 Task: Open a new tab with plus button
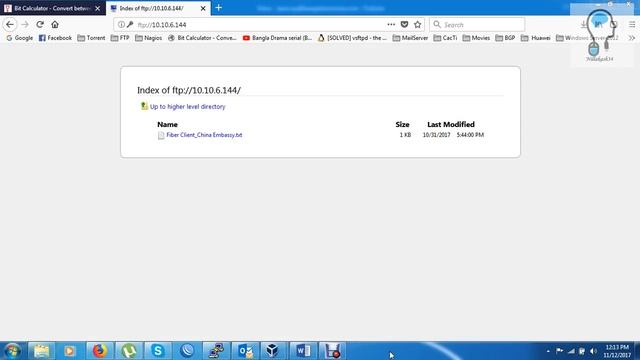pyautogui.click(x=219, y=8)
